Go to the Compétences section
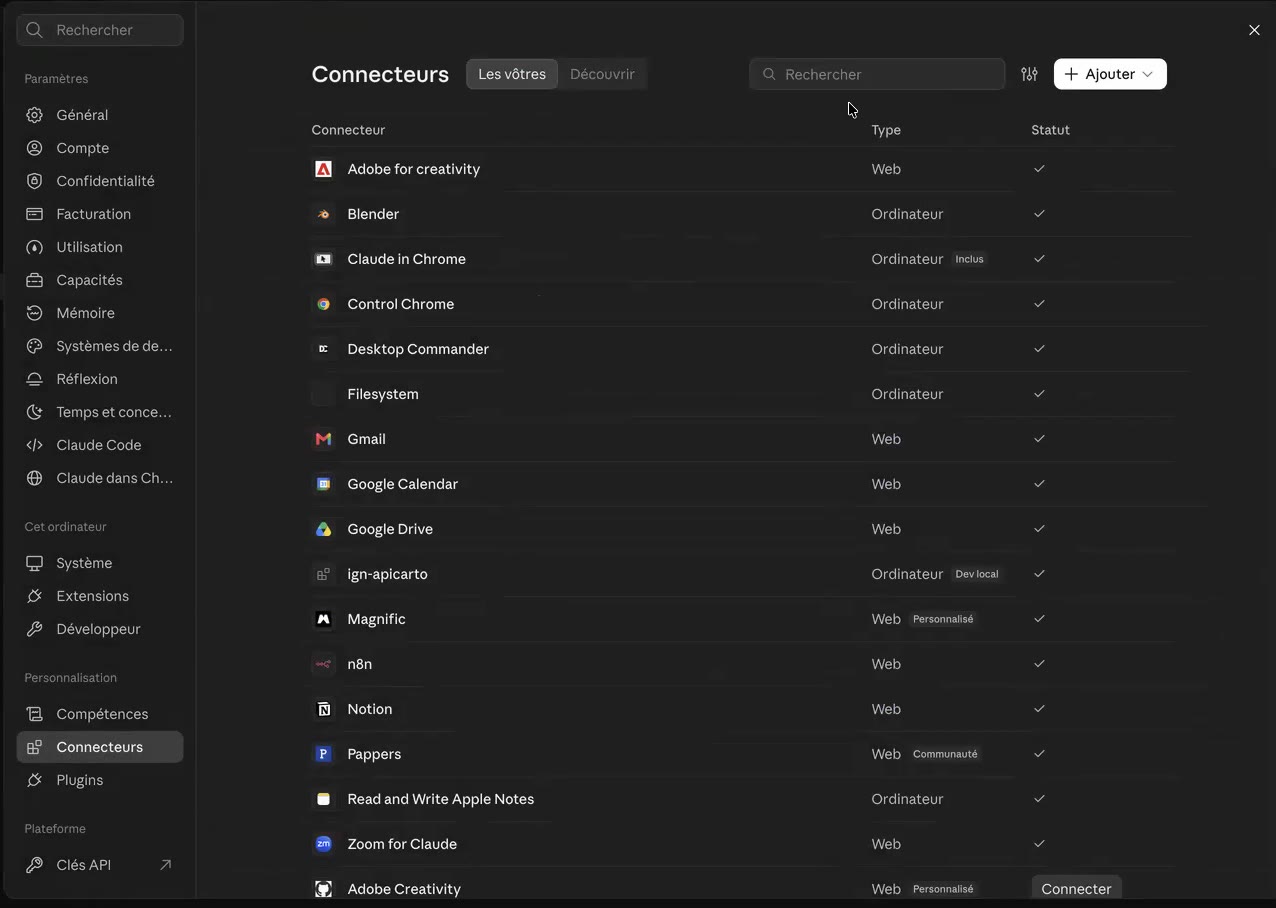 (100, 714)
